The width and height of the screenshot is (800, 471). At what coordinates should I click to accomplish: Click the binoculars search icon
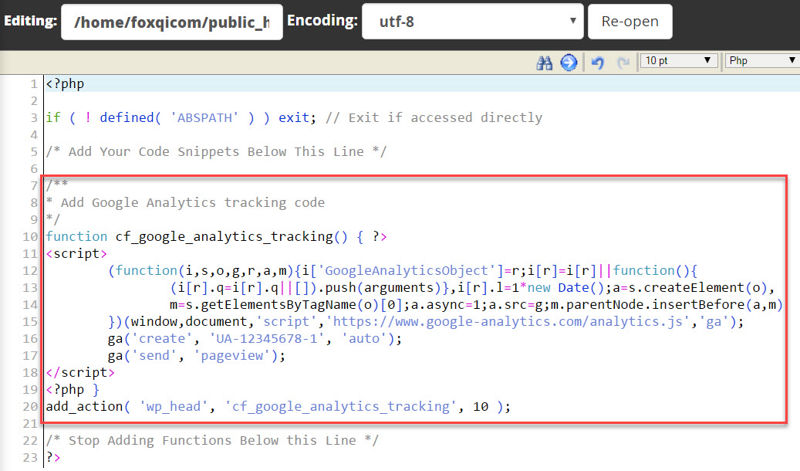(x=546, y=62)
